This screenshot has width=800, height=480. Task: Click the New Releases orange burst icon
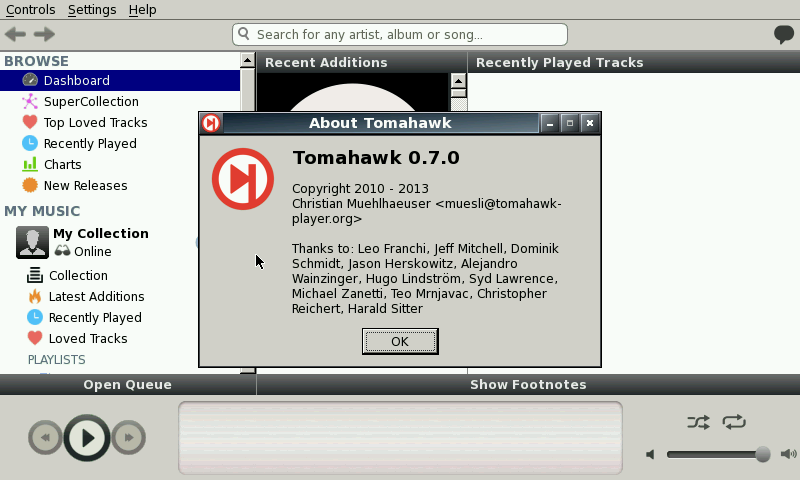coord(30,185)
